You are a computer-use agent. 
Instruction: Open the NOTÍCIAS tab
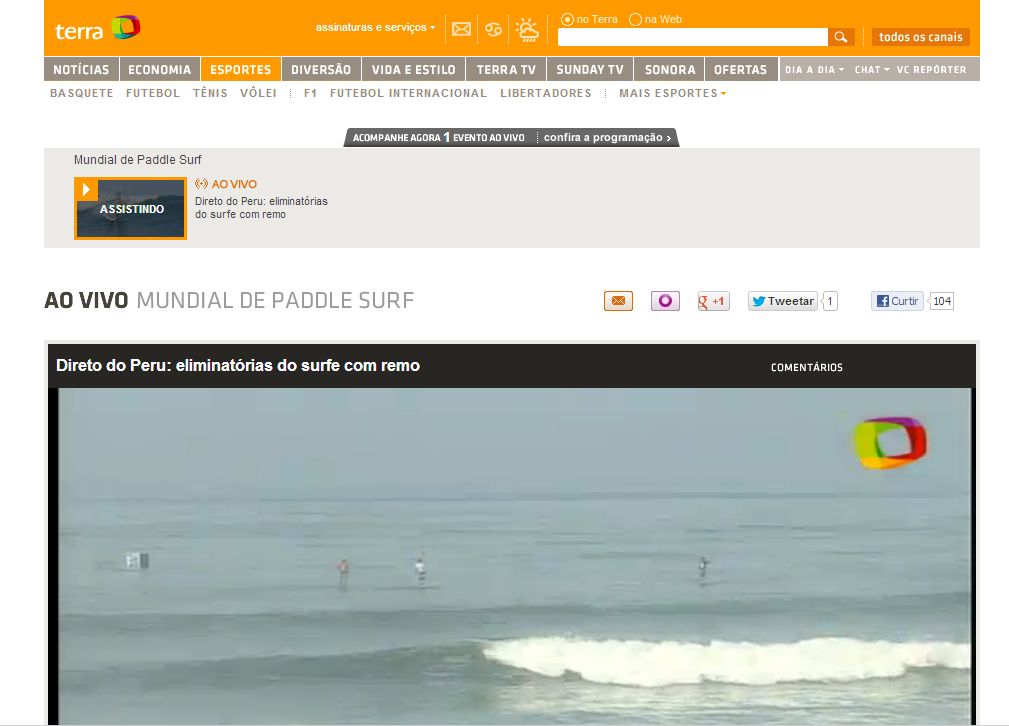(81, 70)
